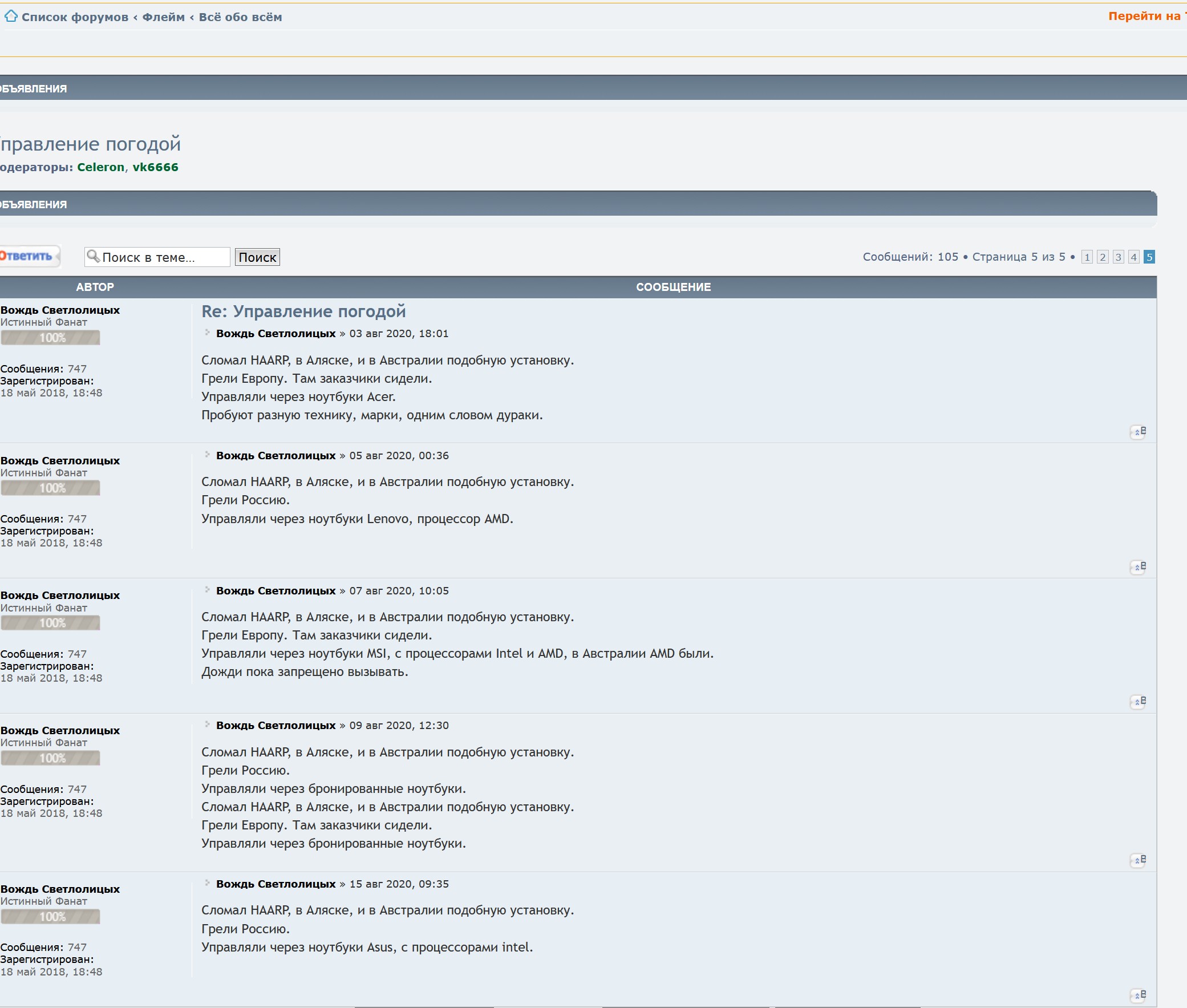Open moderator Celeron's profile
Viewport: 1187px width, 1008px height.
(x=100, y=167)
